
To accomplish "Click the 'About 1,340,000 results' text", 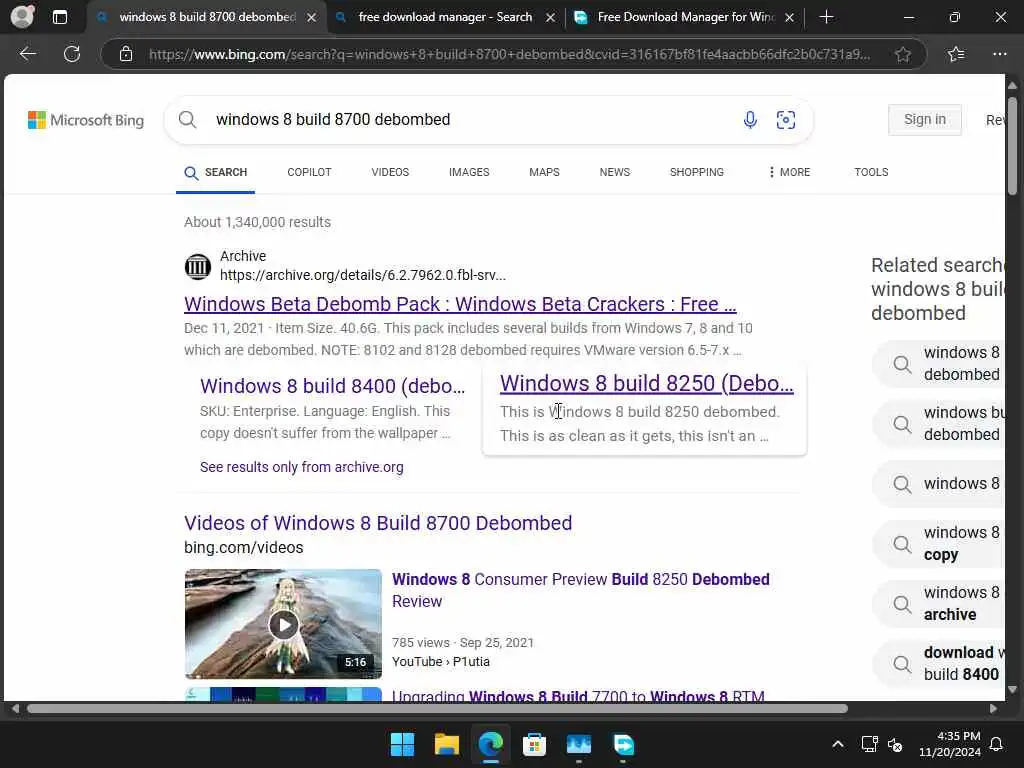I will click(x=257, y=222).
